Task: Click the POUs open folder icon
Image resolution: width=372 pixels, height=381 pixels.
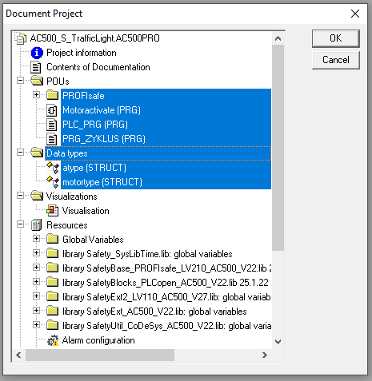Action: point(37,81)
